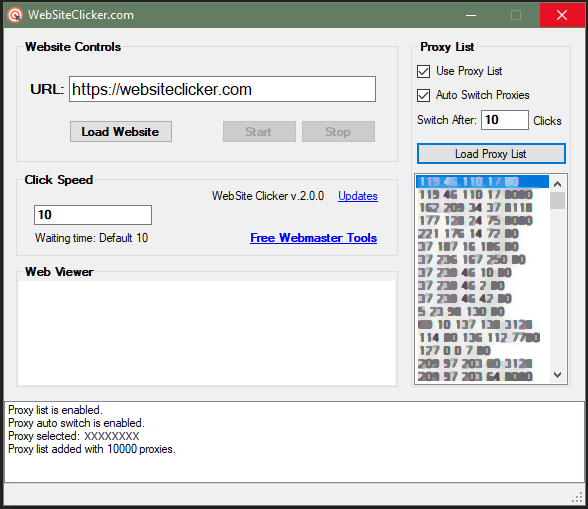
Task: Click the WebSiteClicker app icon in title bar
Action: click(15, 15)
